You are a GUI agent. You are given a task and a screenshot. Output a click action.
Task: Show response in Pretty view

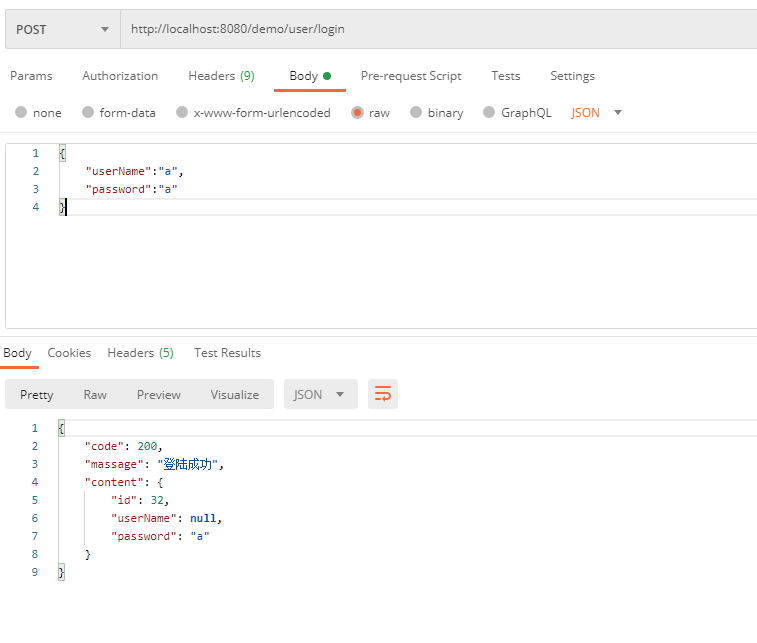37,394
